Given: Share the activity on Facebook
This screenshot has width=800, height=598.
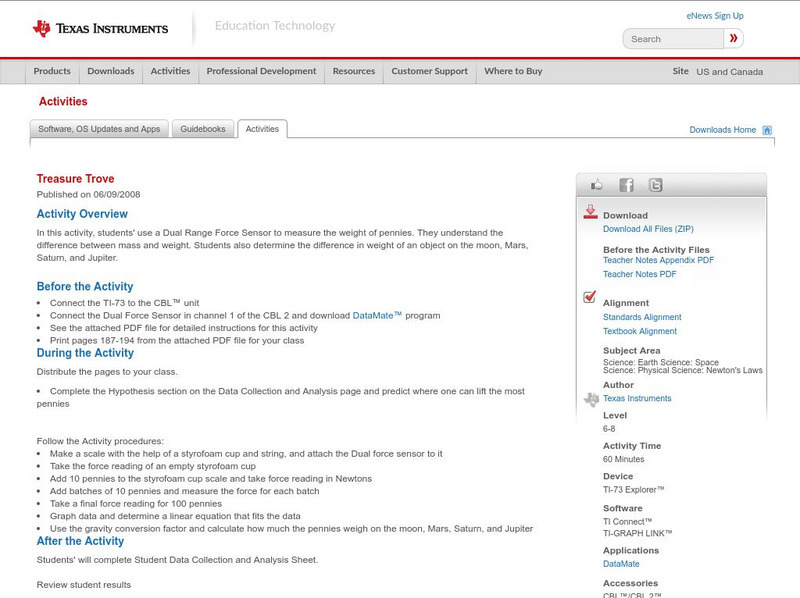Looking at the screenshot, I should pos(626,185).
